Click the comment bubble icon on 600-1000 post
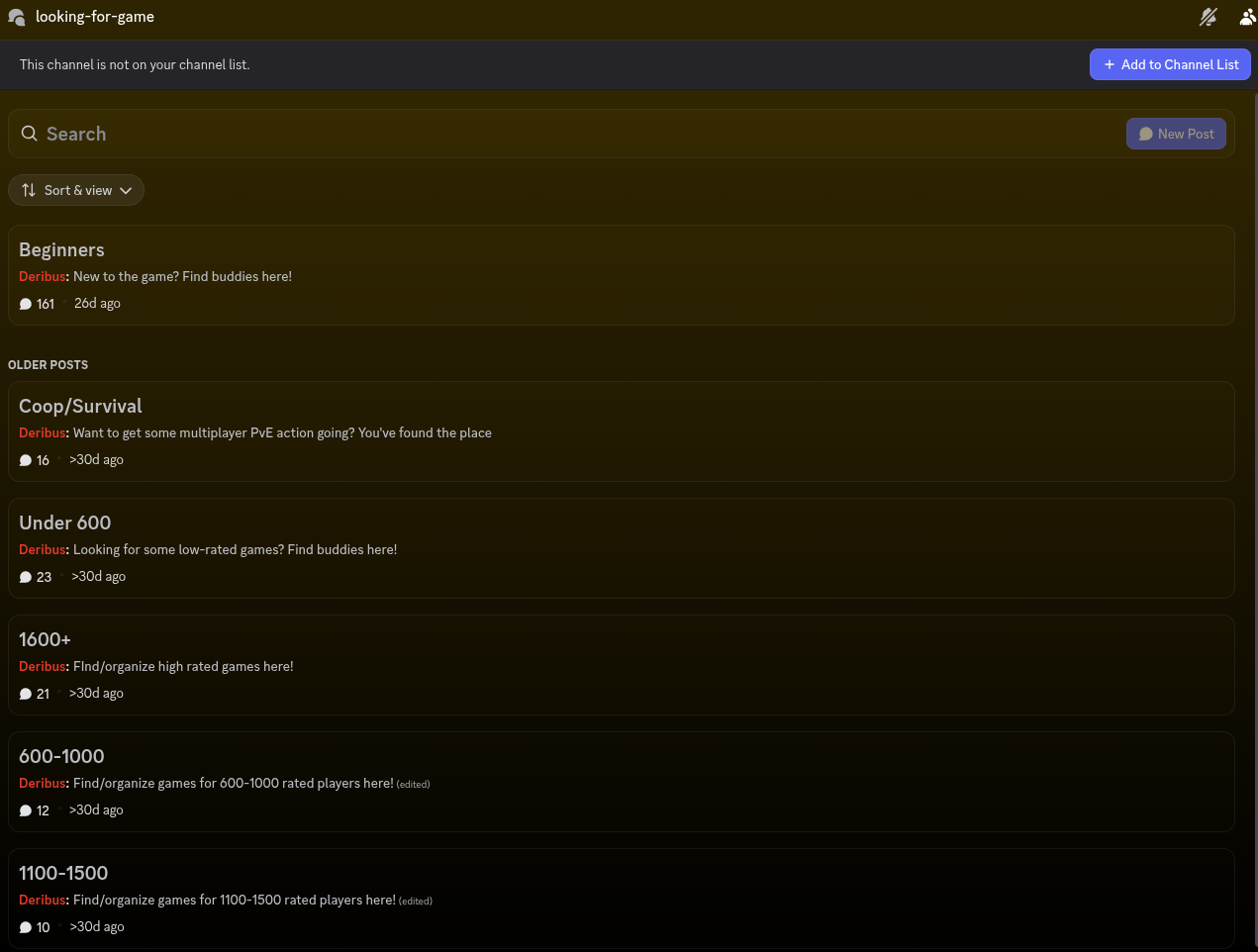Screen dimensions: 1258x952 click(26, 810)
